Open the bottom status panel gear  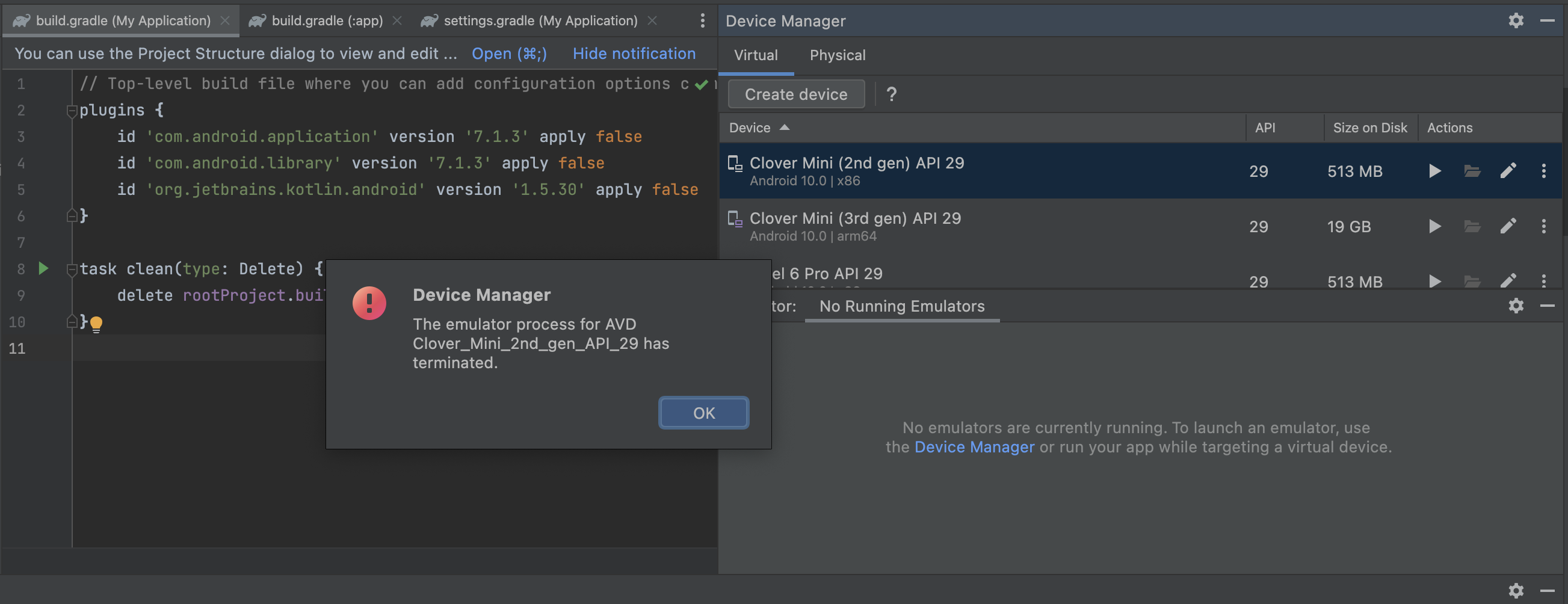coord(1516,591)
